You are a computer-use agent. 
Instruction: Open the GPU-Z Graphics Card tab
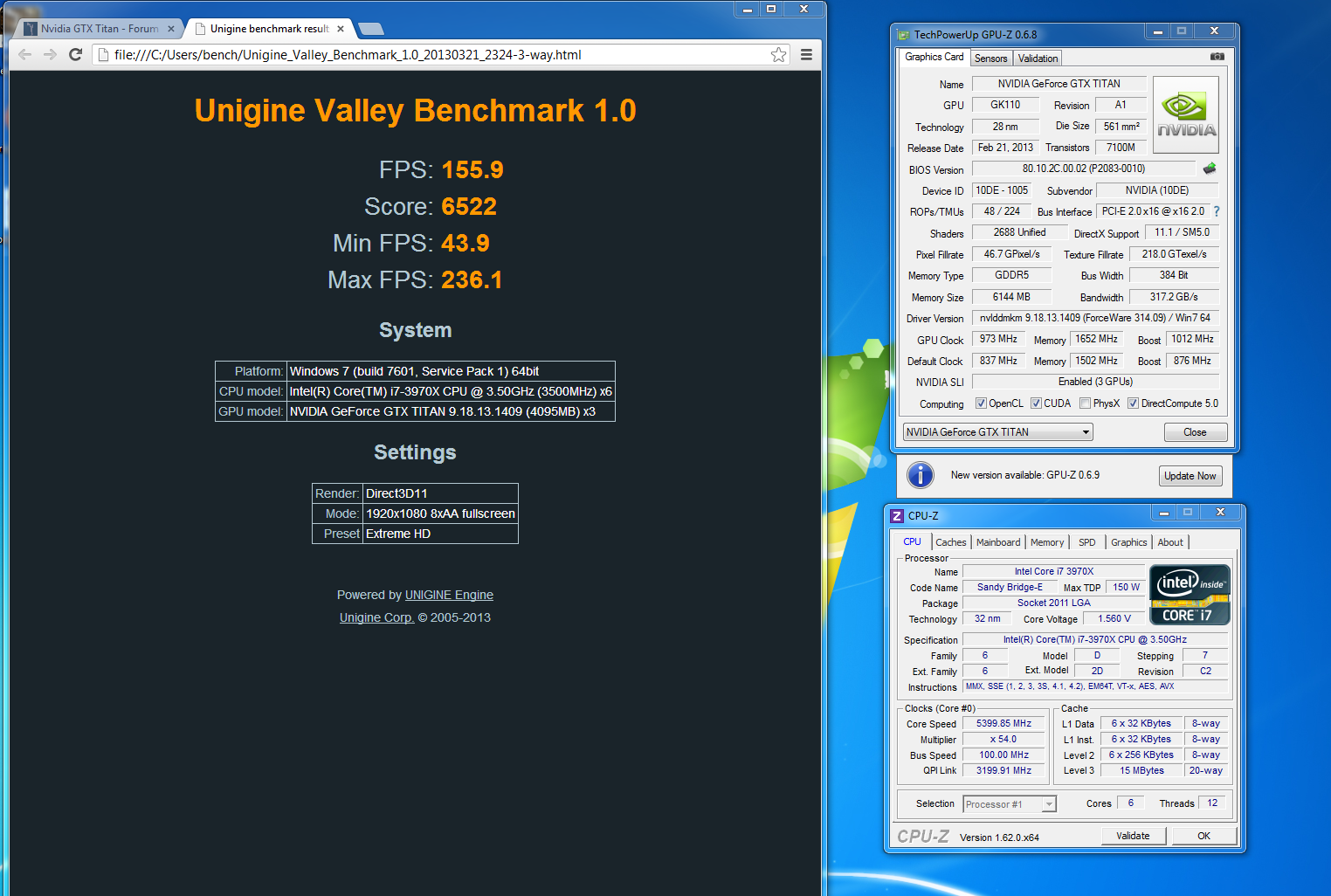934,57
